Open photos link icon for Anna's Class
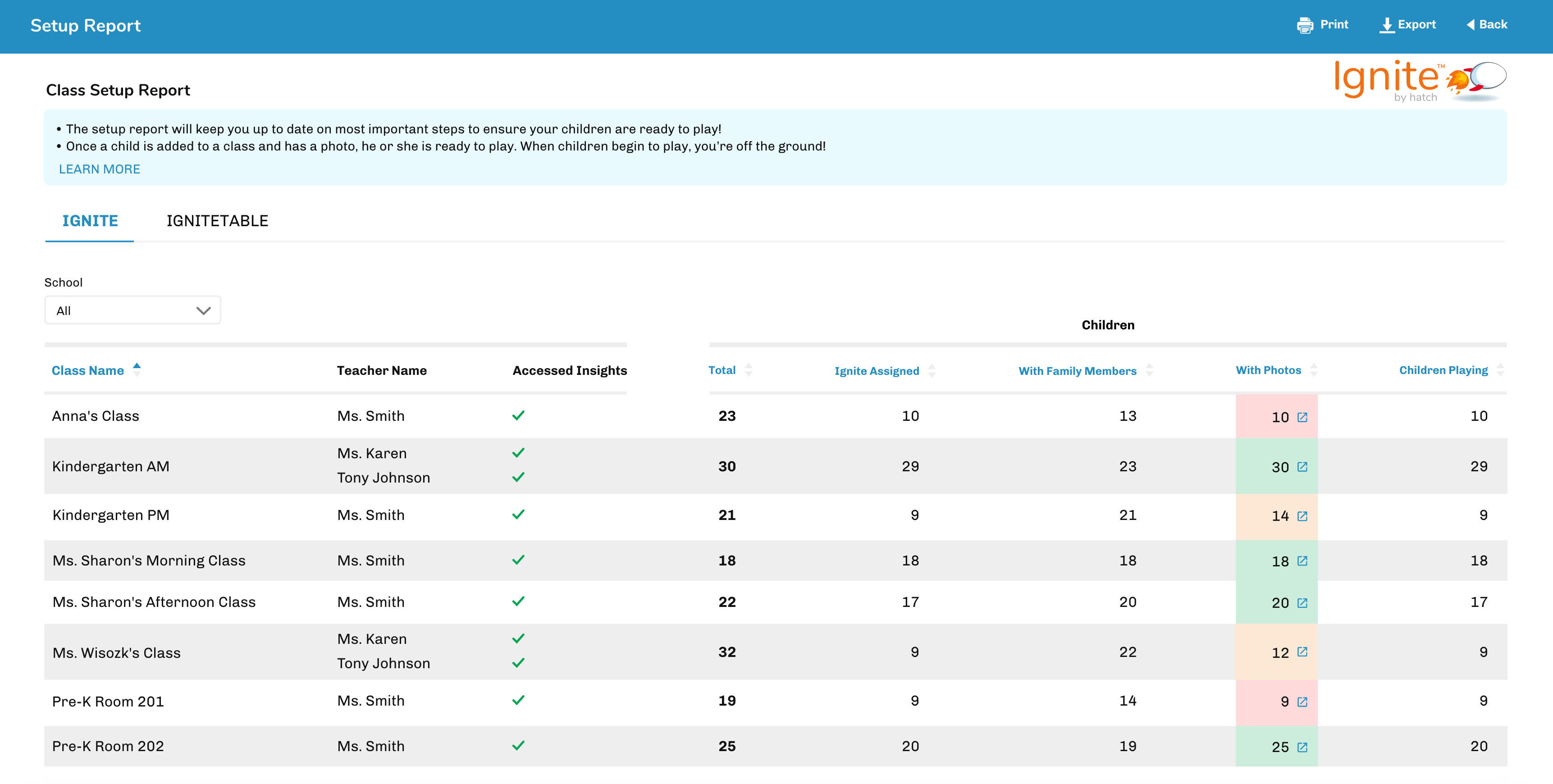 [x=1302, y=417]
